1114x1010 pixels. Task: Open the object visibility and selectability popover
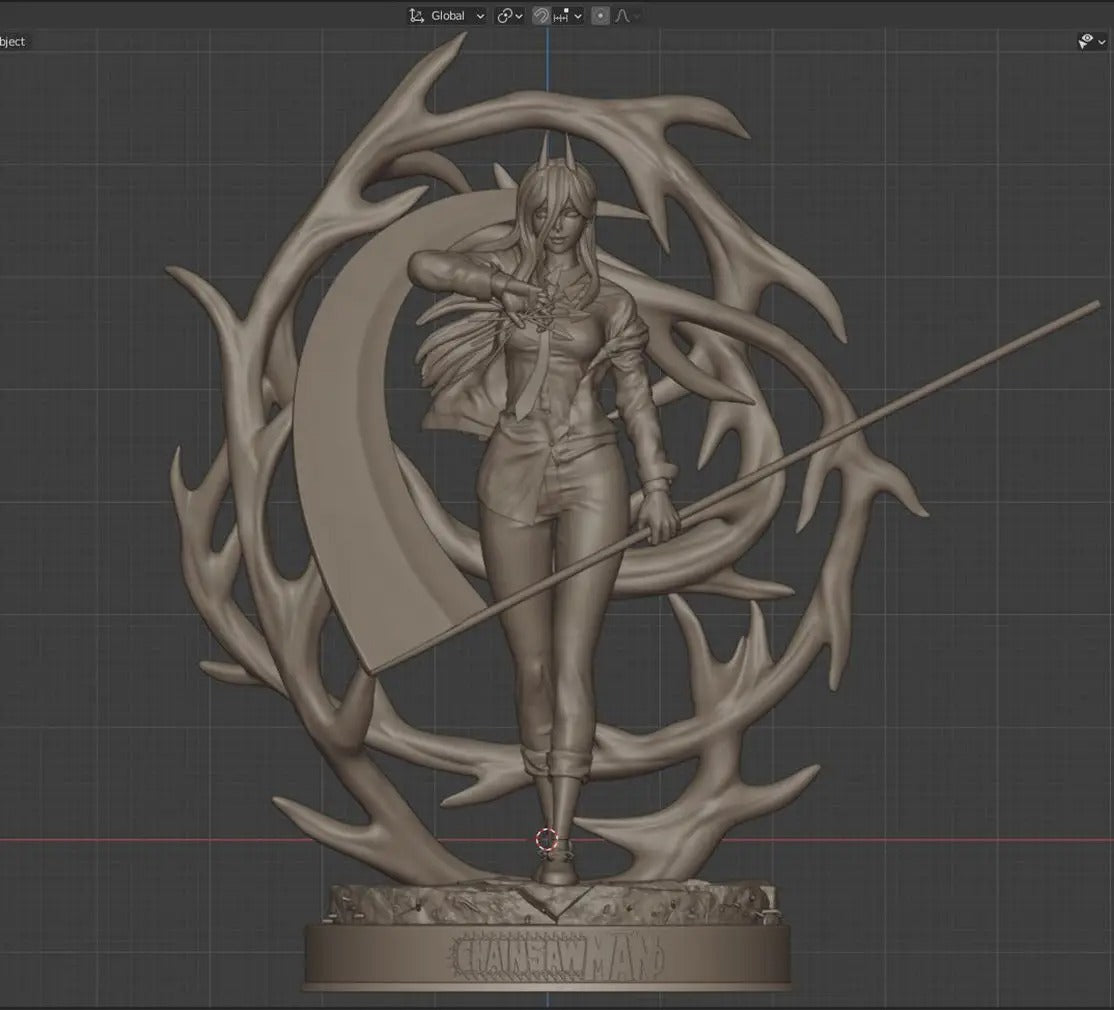(1091, 42)
